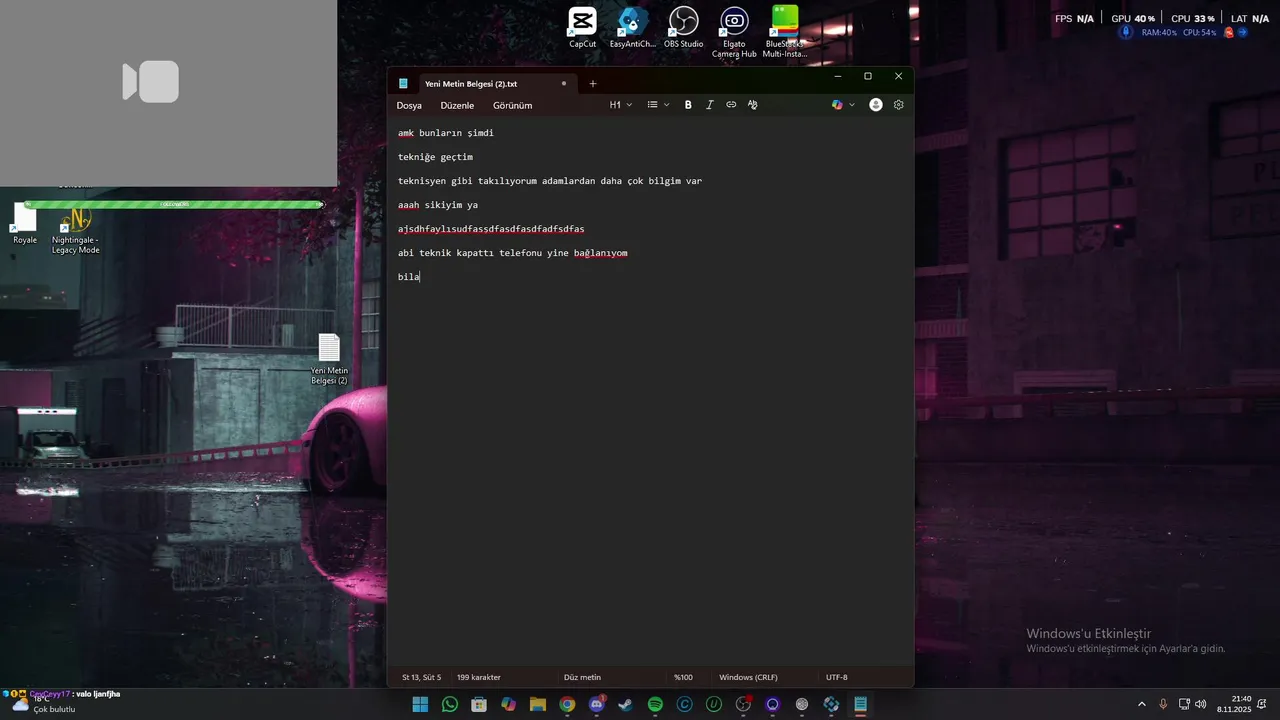The image size is (1280, 720).
Task: Open Google Chrome from the taskbar
Action: coord(567,705)
